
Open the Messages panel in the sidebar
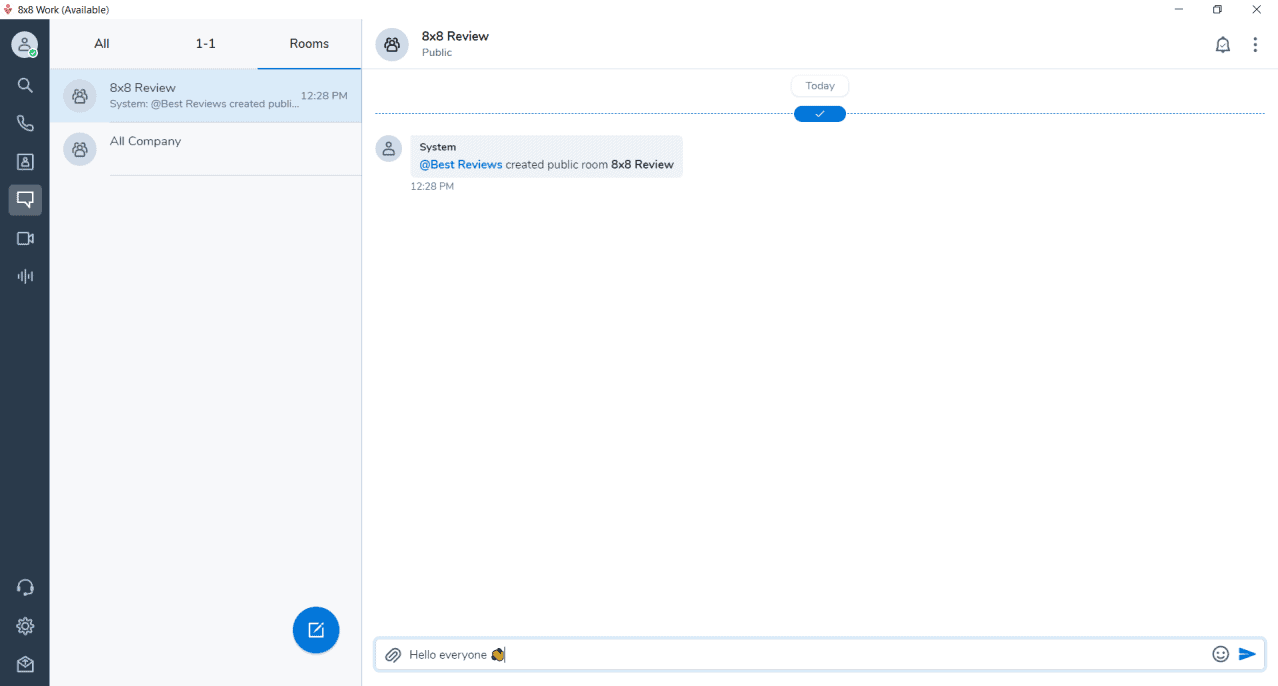25,199
